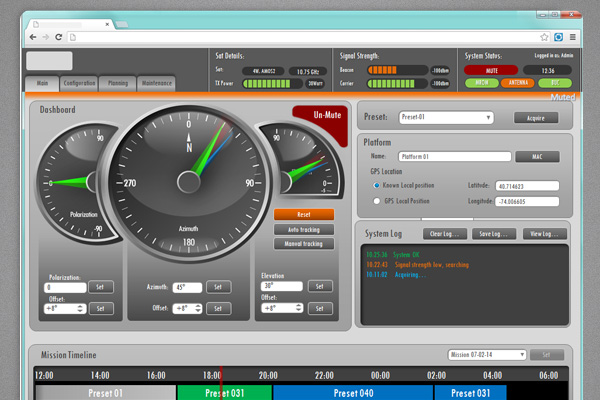Switch to the Configuration tab

pos(79,84)
